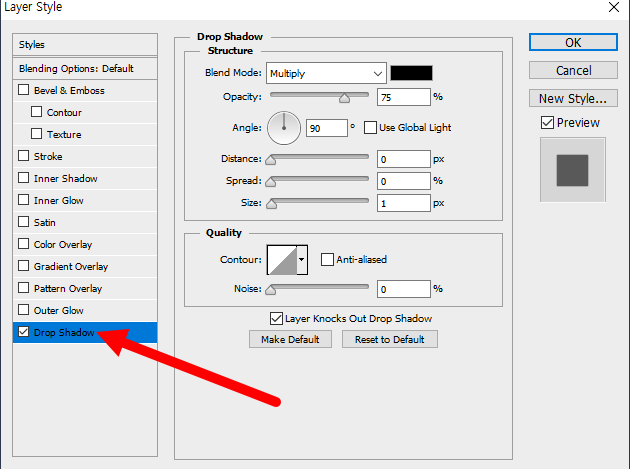The image size is (630, 469).
Task: Click the Distance px field
Action: (403, 159)
